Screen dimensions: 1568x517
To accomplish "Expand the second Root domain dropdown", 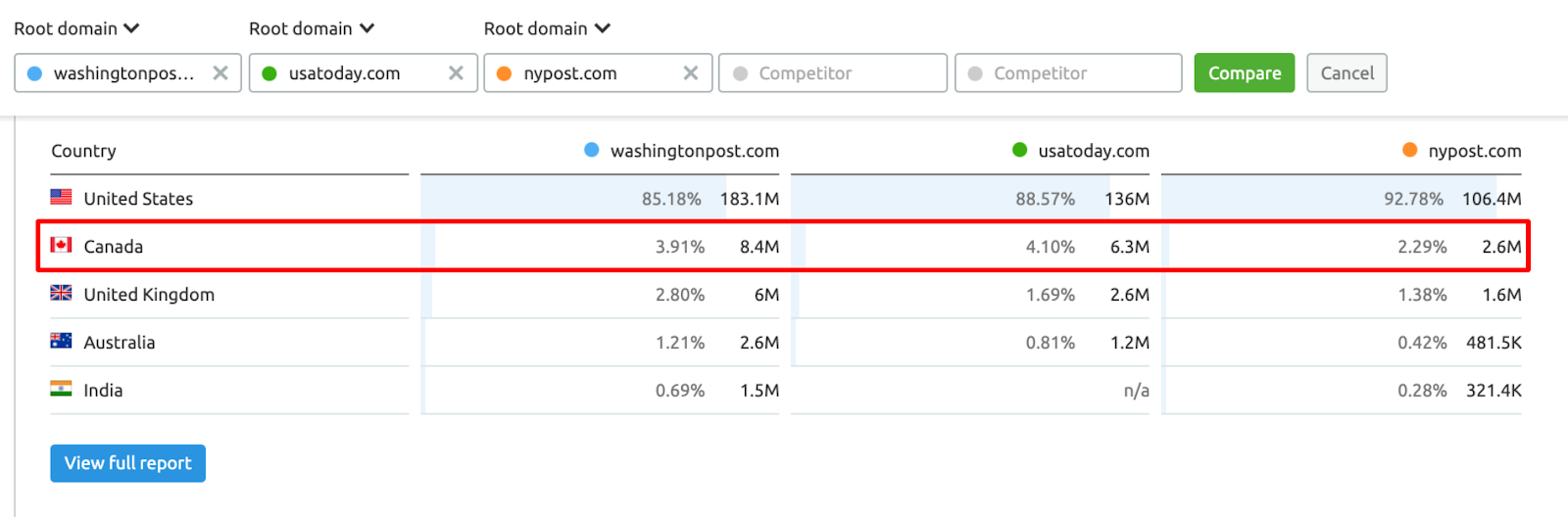I will tap(312, 28).
